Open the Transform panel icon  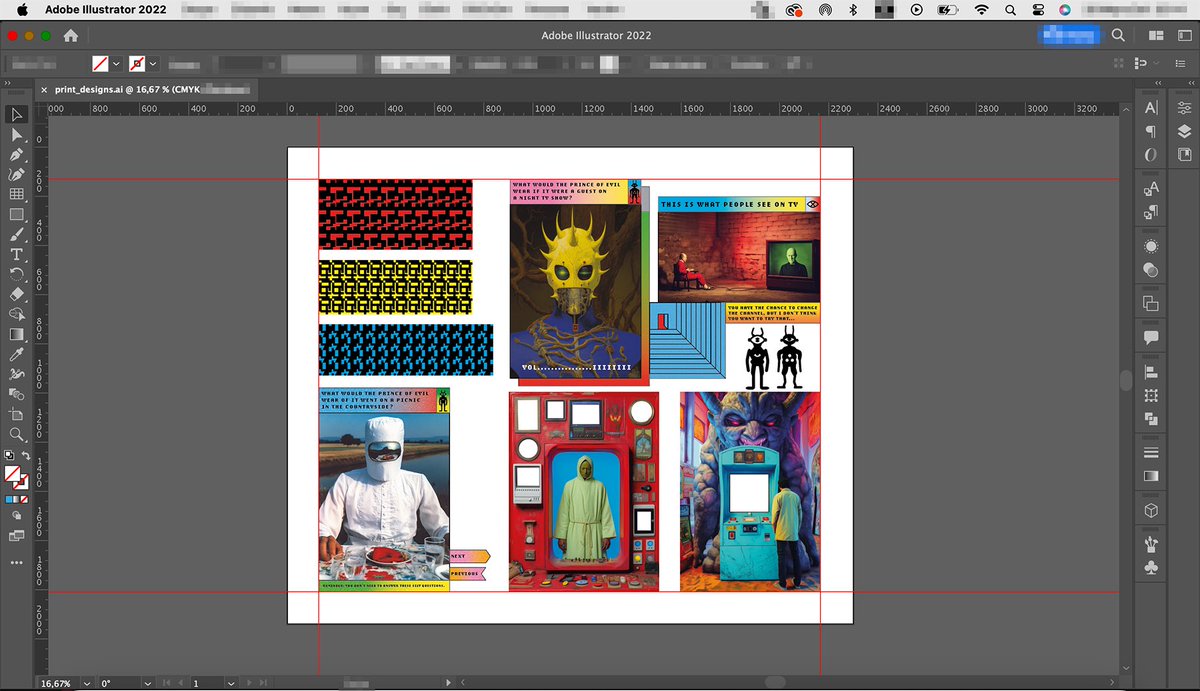1151,395
